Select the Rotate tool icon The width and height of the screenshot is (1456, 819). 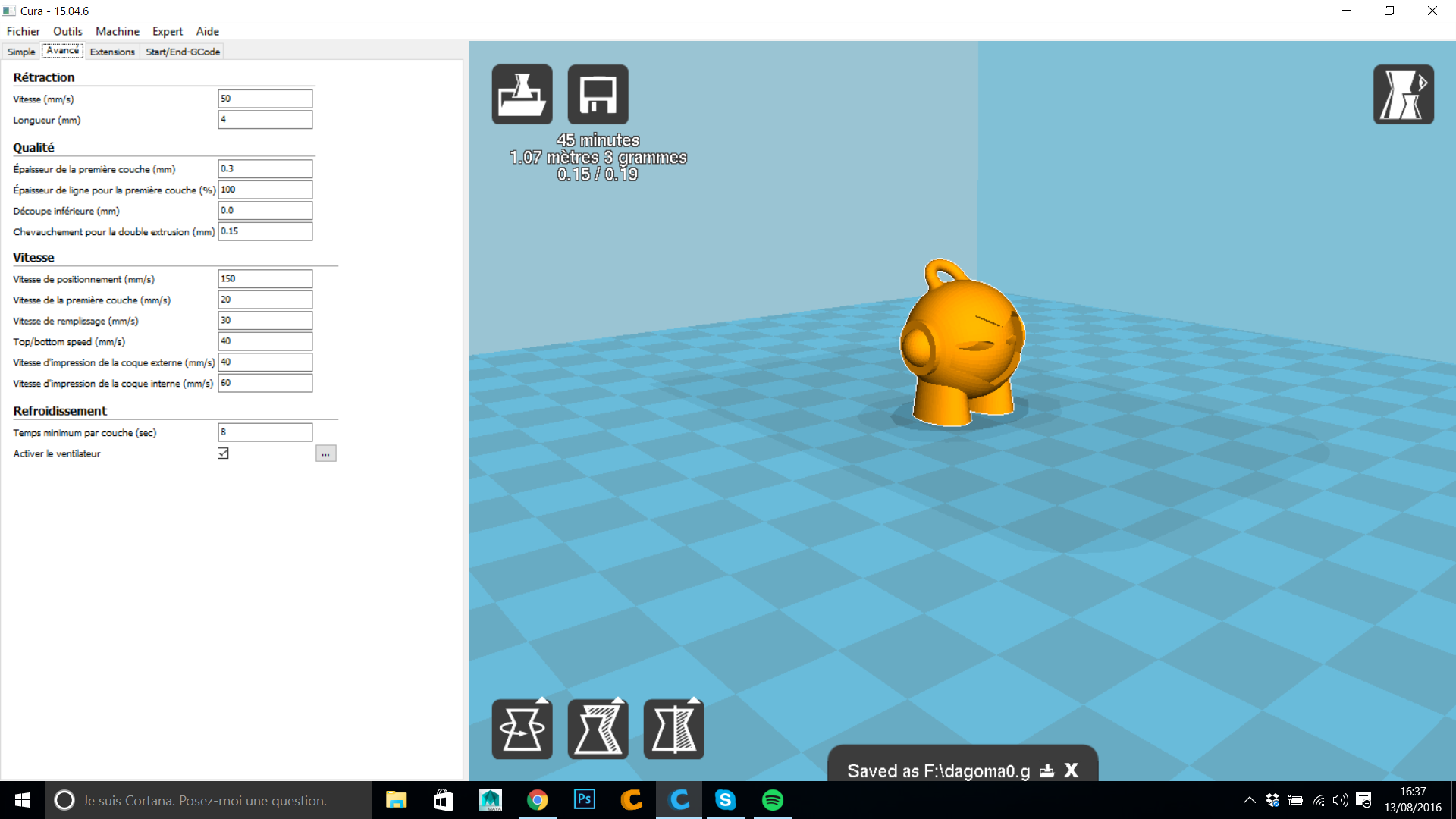522,729
